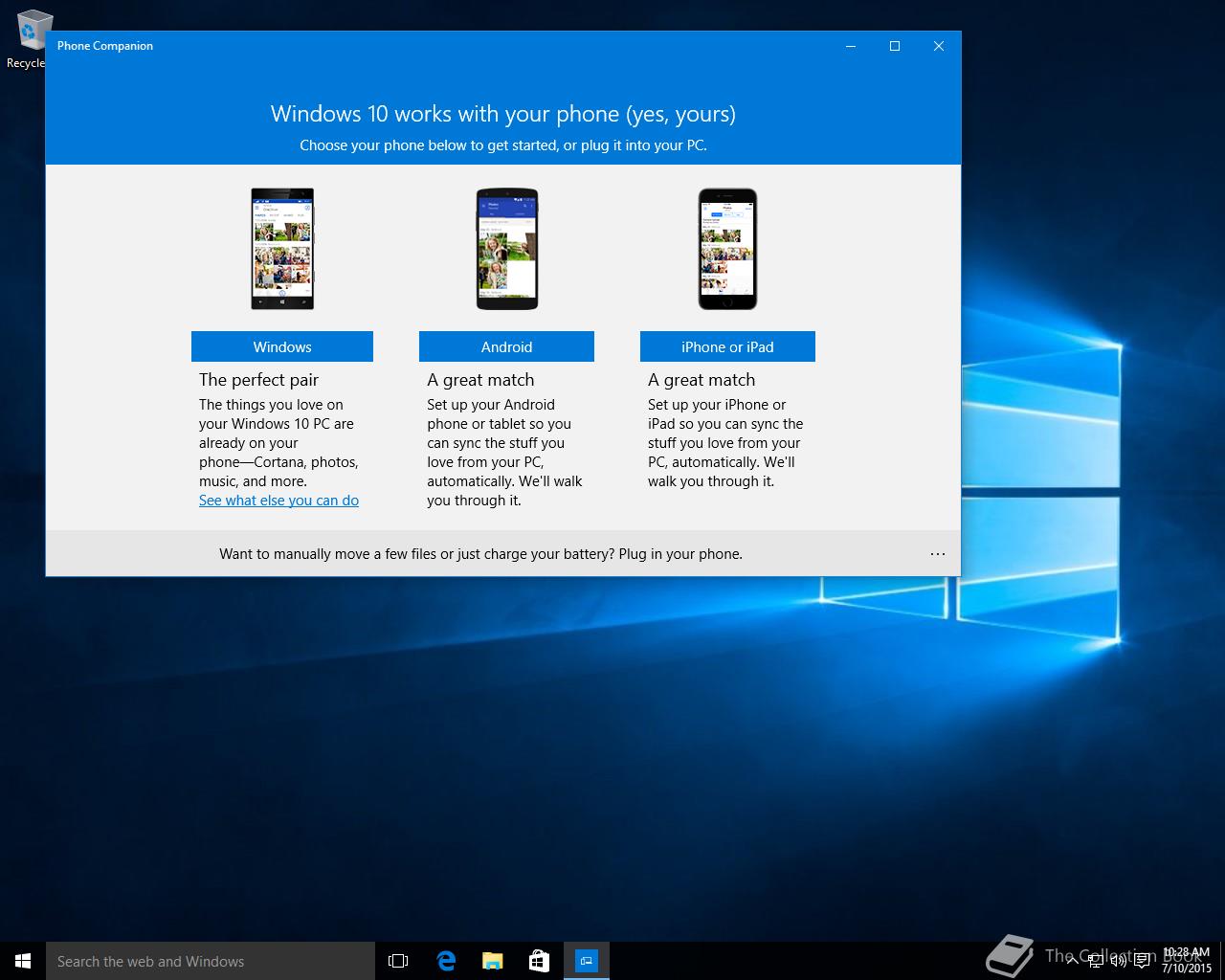Choose the Windows phone button
Viewport: 1225px width, 980px height.
point(282,346)
